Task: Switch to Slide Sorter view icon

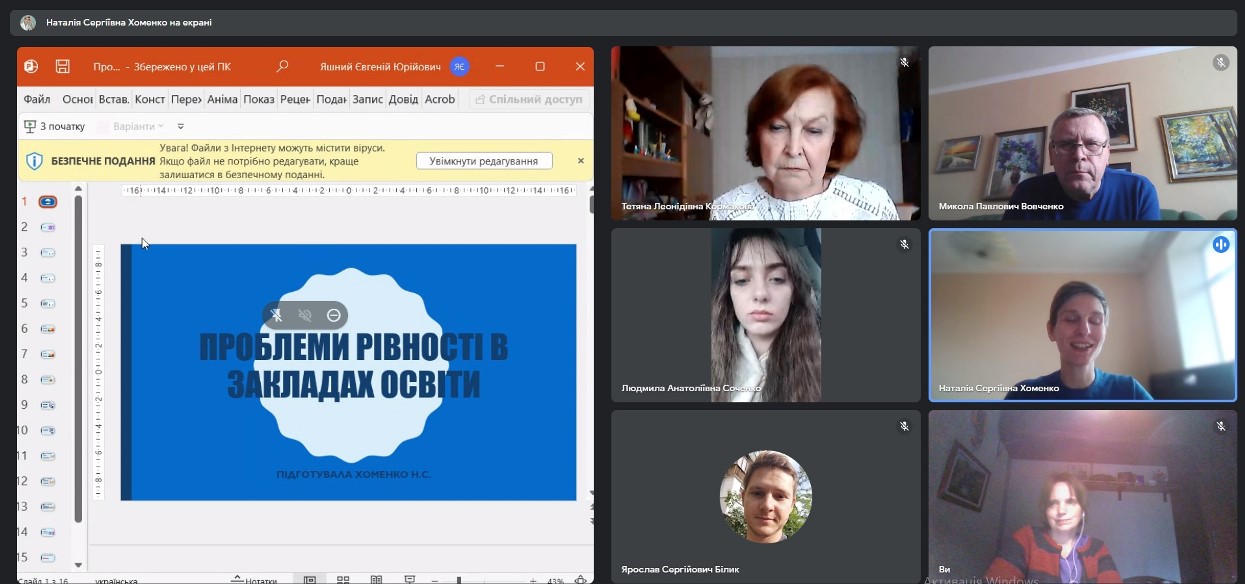Action: point(343,579)
